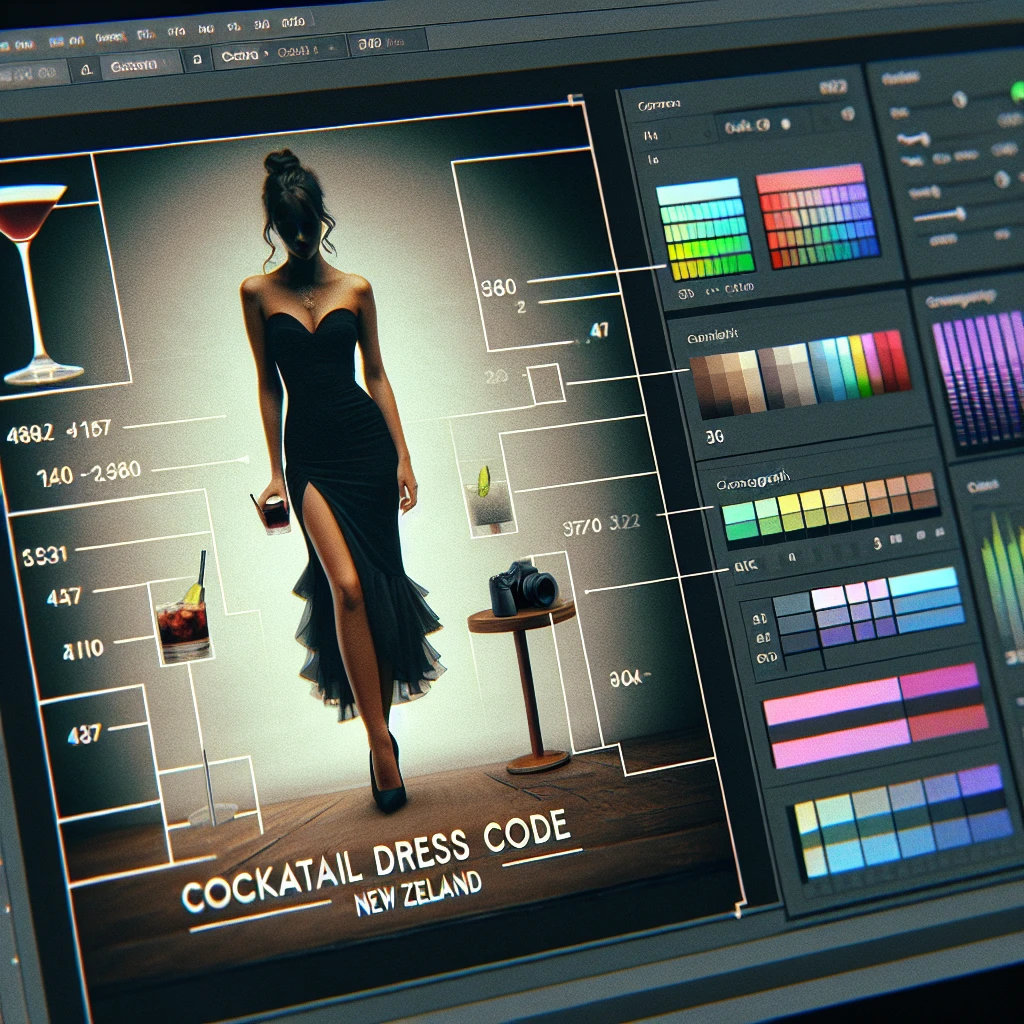This screenshot has height=1024, width=1024.
Task: Click the small square icon button between toolbar fields
Action: point(197,59)
